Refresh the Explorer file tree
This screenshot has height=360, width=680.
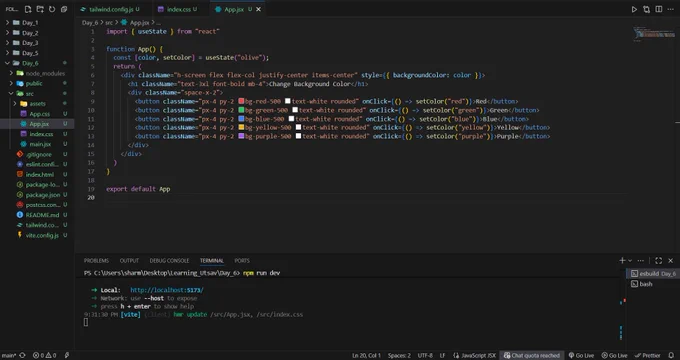coord(52,9)
